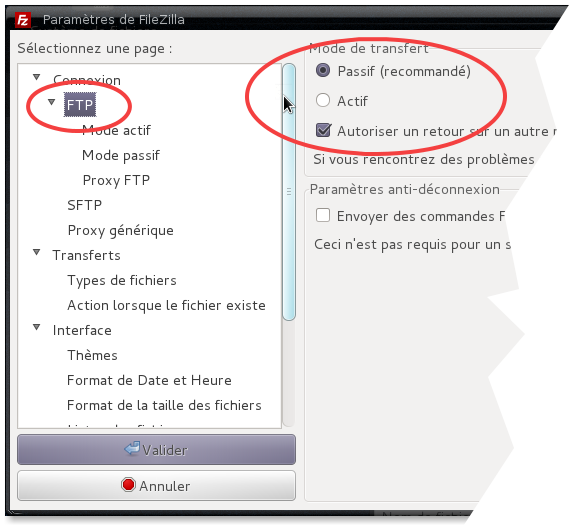Select the Actif transfer mode
This screenshot has width=575, height=525.
(323, 100)
